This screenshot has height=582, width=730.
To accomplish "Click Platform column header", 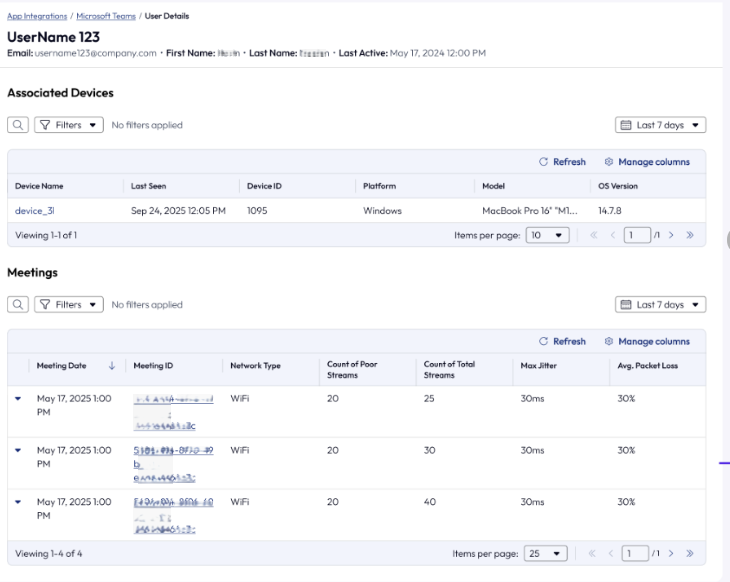I will (379, 186).
